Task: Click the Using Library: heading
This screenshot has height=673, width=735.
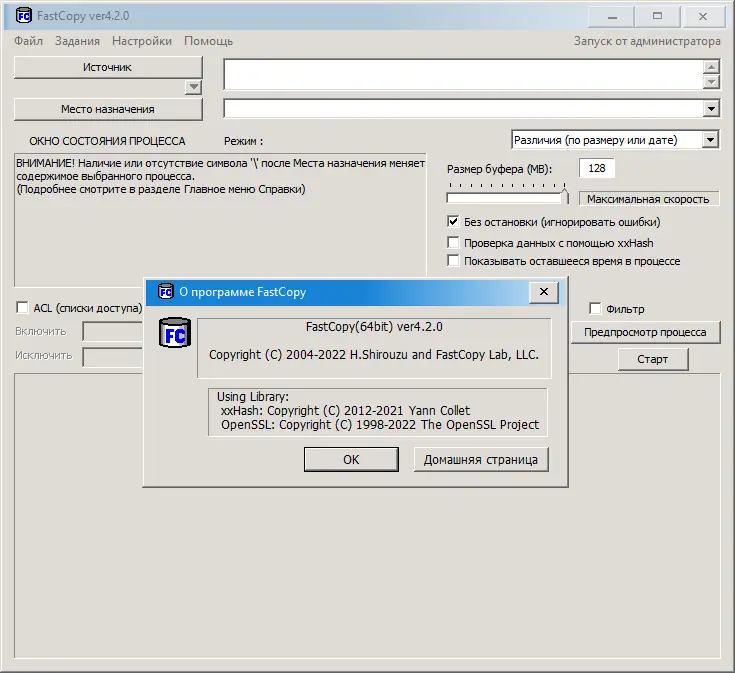Action: click(x=253, y=396)
